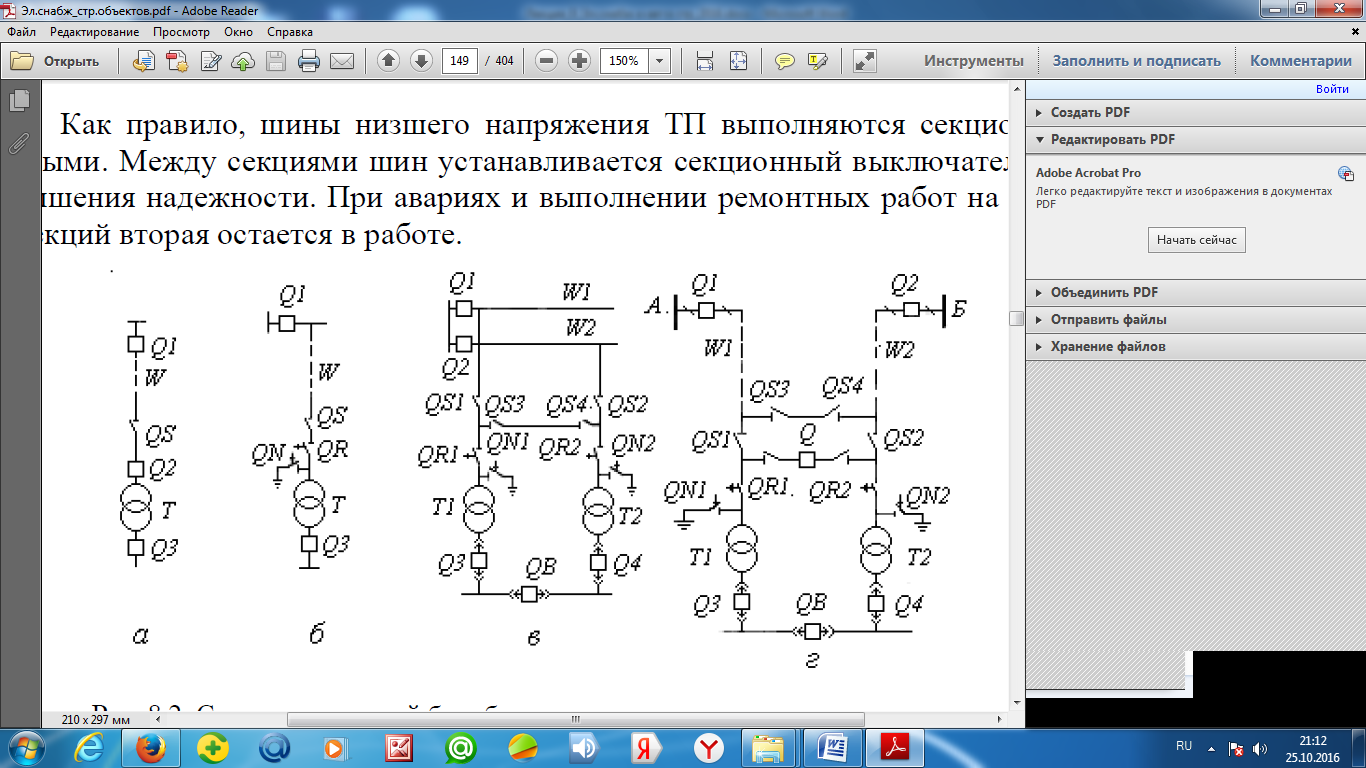Open Windows Explorer folder in taskbar
The height and width of the screenshot is (768, 1366).
pyautogui.click(x=770, y=747)
